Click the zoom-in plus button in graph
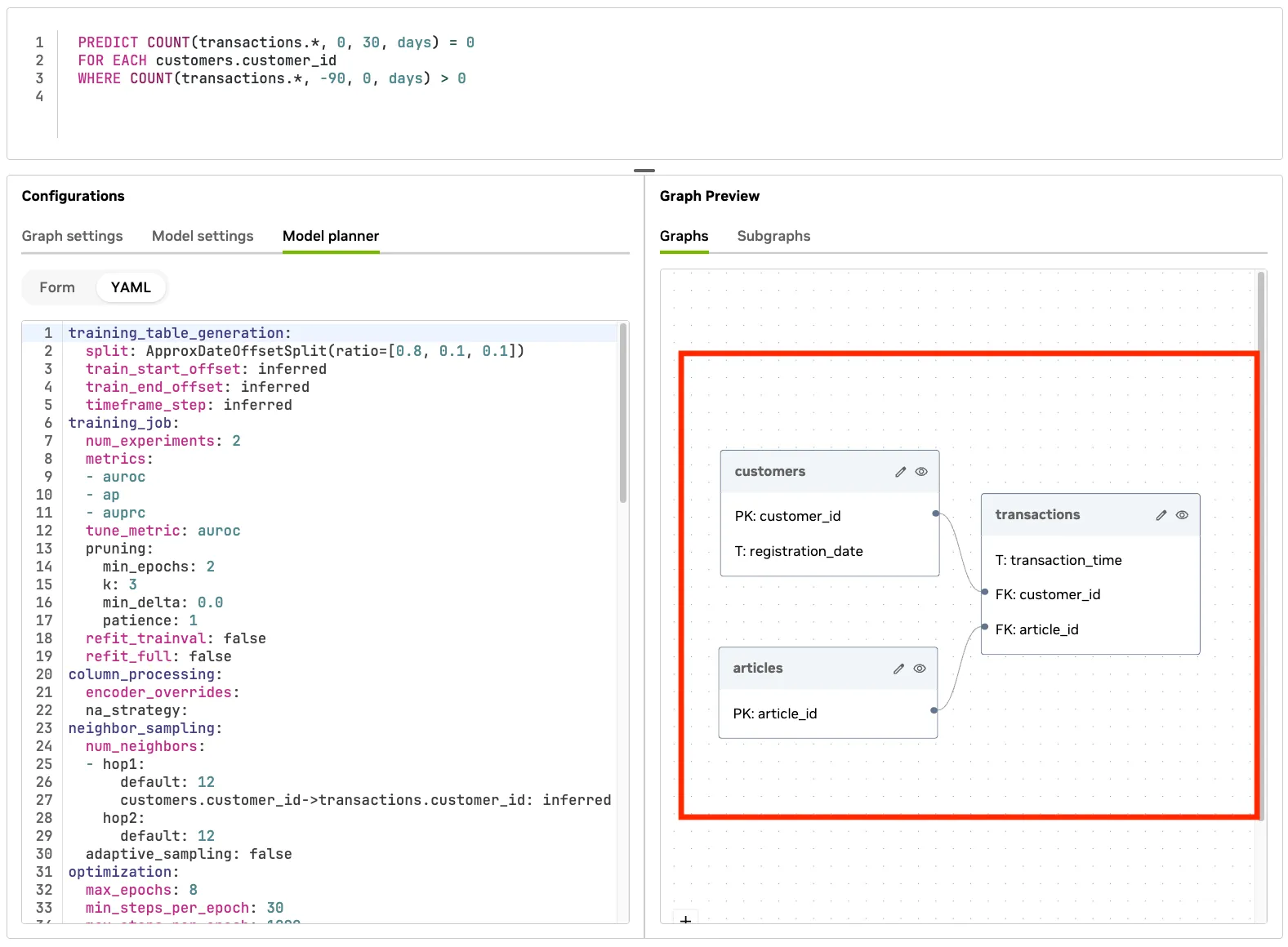The height and width of the screenshot is (947, 1288). tap(685, 919)
